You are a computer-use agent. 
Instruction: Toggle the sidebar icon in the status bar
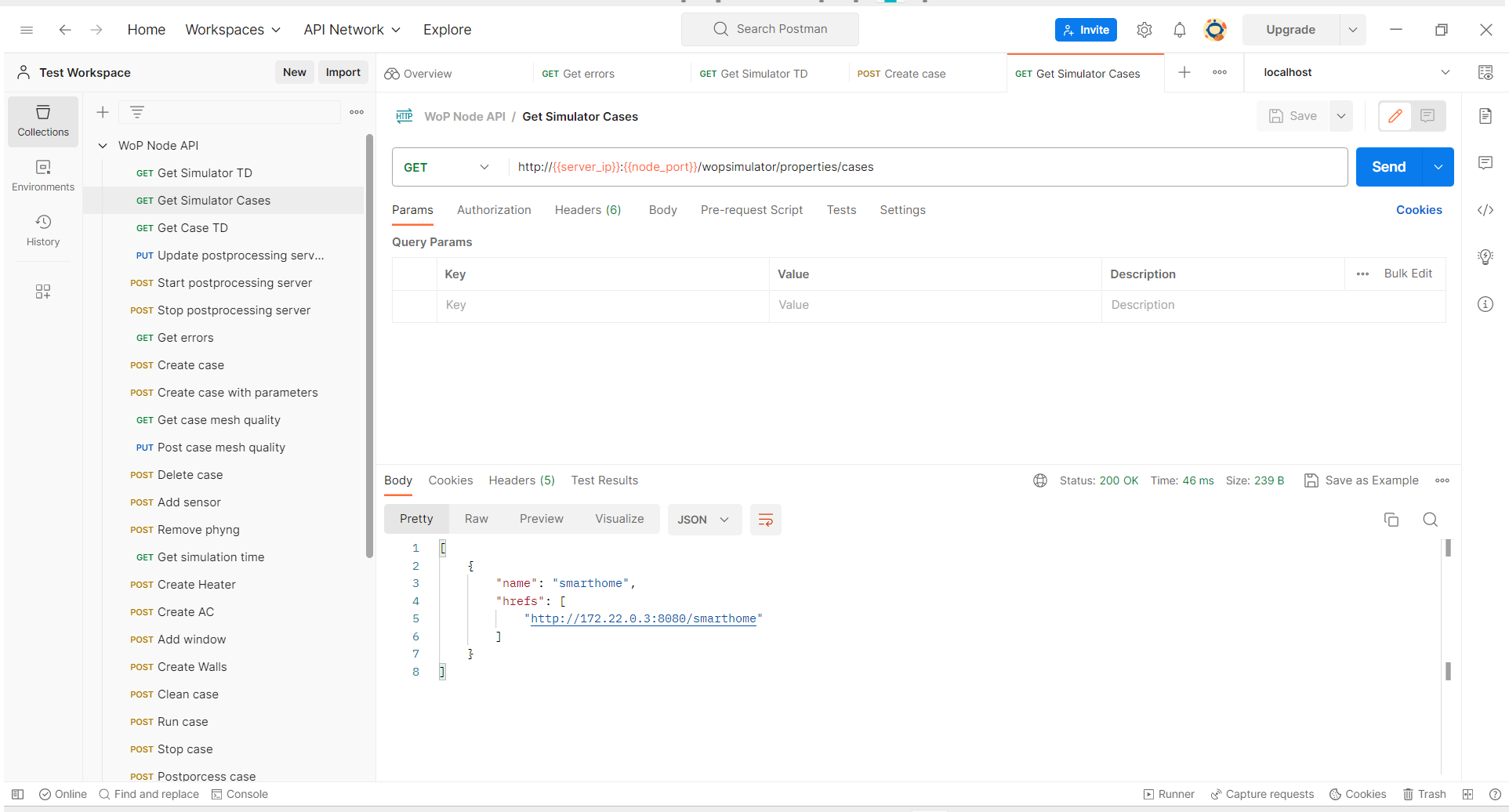pos(18,794)
